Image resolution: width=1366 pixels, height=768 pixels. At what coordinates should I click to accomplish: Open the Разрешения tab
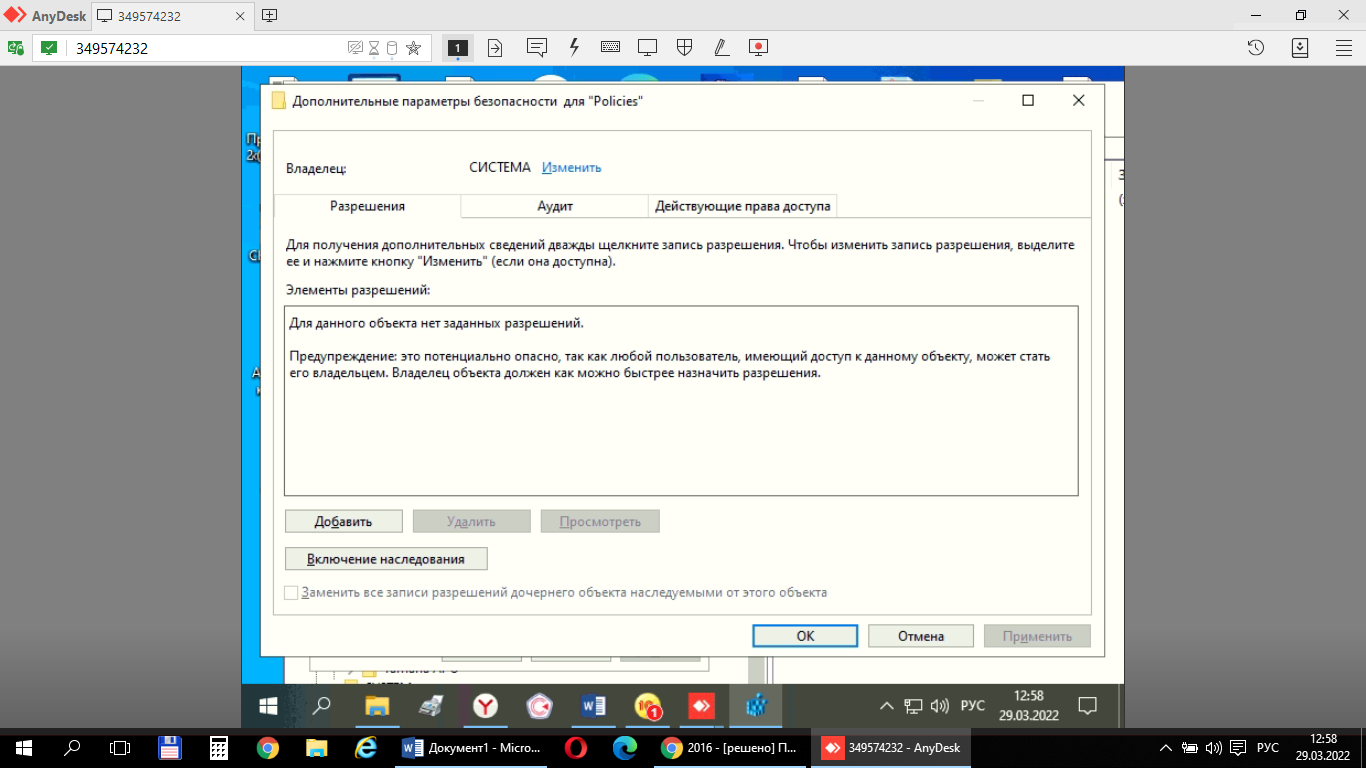click(367, 206)
